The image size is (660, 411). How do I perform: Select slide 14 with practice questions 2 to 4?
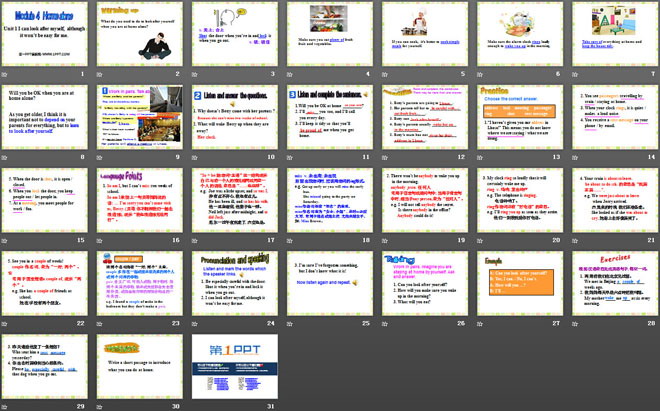pyautogui.click(x=615, y=117)
